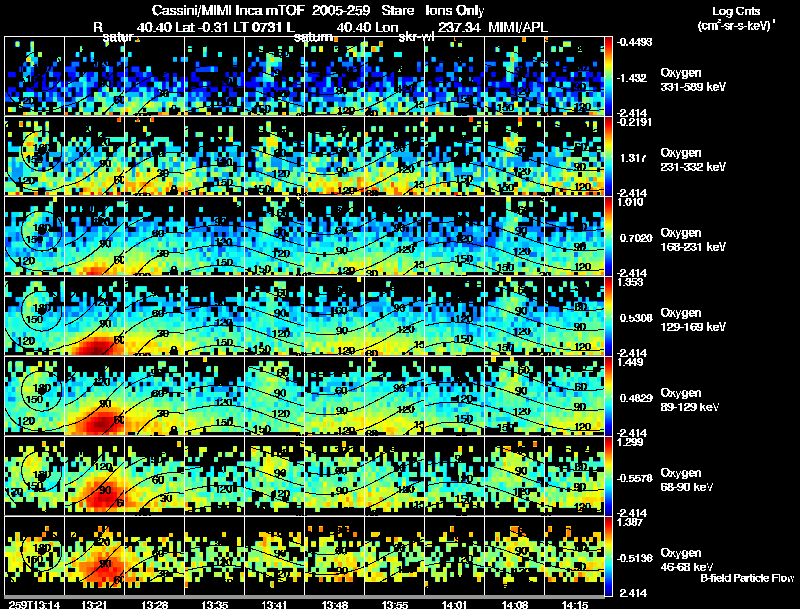Screen dimensions: 800x609
Task: Click the color scale bar beside 68-90 keV row
Action: click(x=608, y=476)
